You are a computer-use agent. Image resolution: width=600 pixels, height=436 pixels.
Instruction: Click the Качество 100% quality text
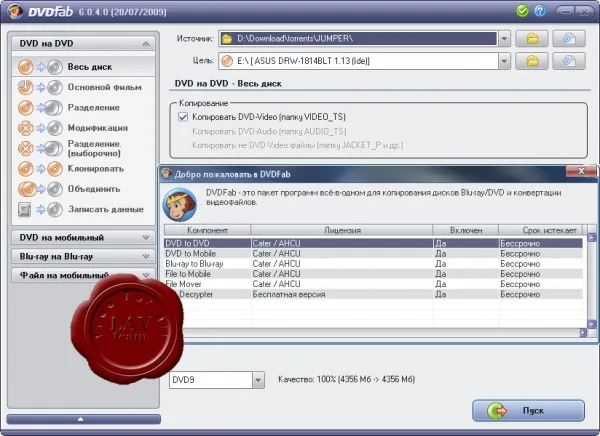pyautogui.click(x=346, y=379)
